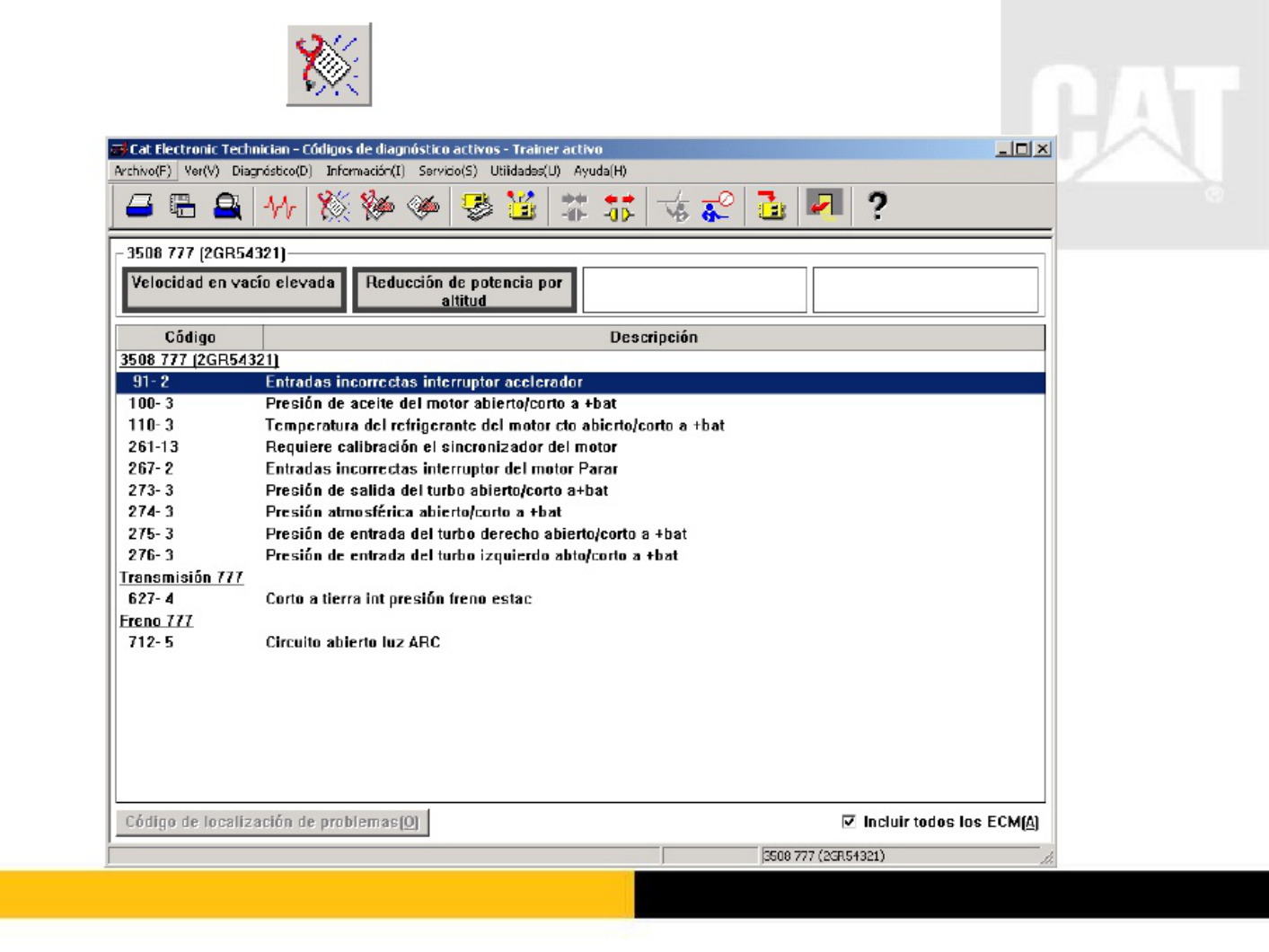The height and width of the screenshot is (952, 1269).
Task: Open logged diagnostic codes (stethoscope with pencil)
Action: (377, 207)
